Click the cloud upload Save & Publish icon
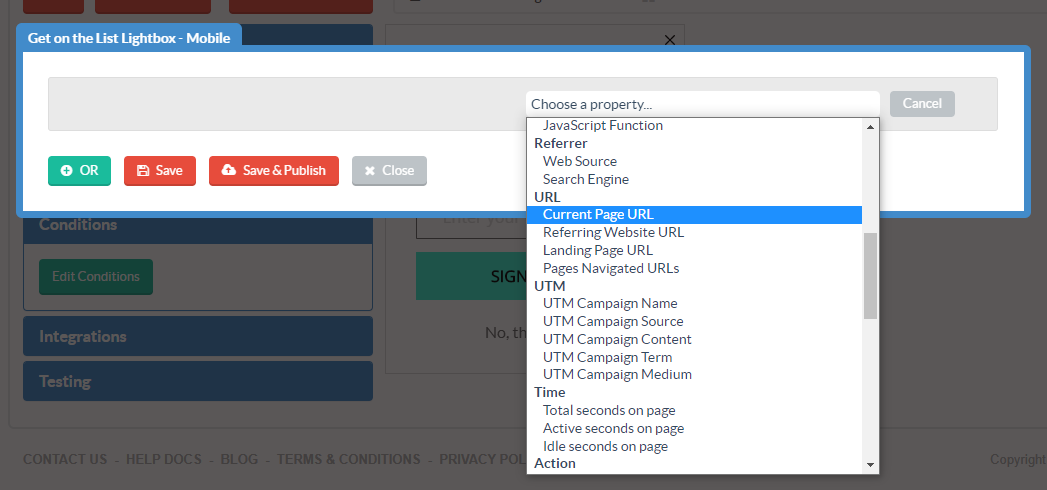Image resolution: width=1047 pixels, height=490 pixels. click(x=229, y=171)
